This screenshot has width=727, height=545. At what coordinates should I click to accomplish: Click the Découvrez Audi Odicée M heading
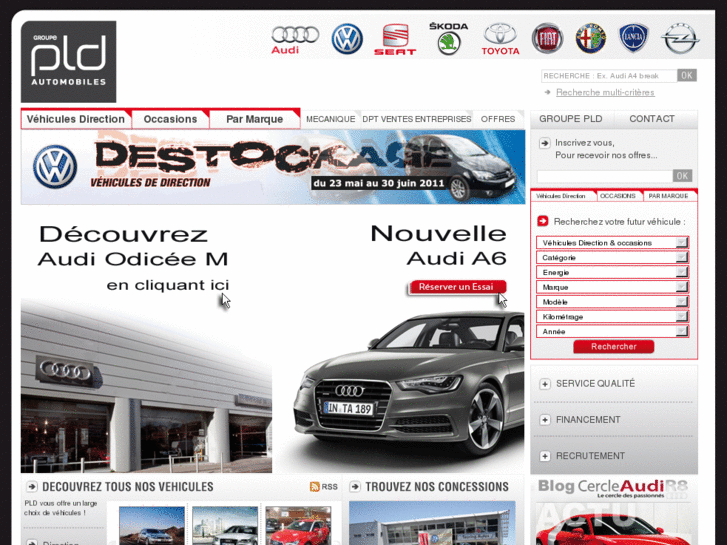[133, 246]
